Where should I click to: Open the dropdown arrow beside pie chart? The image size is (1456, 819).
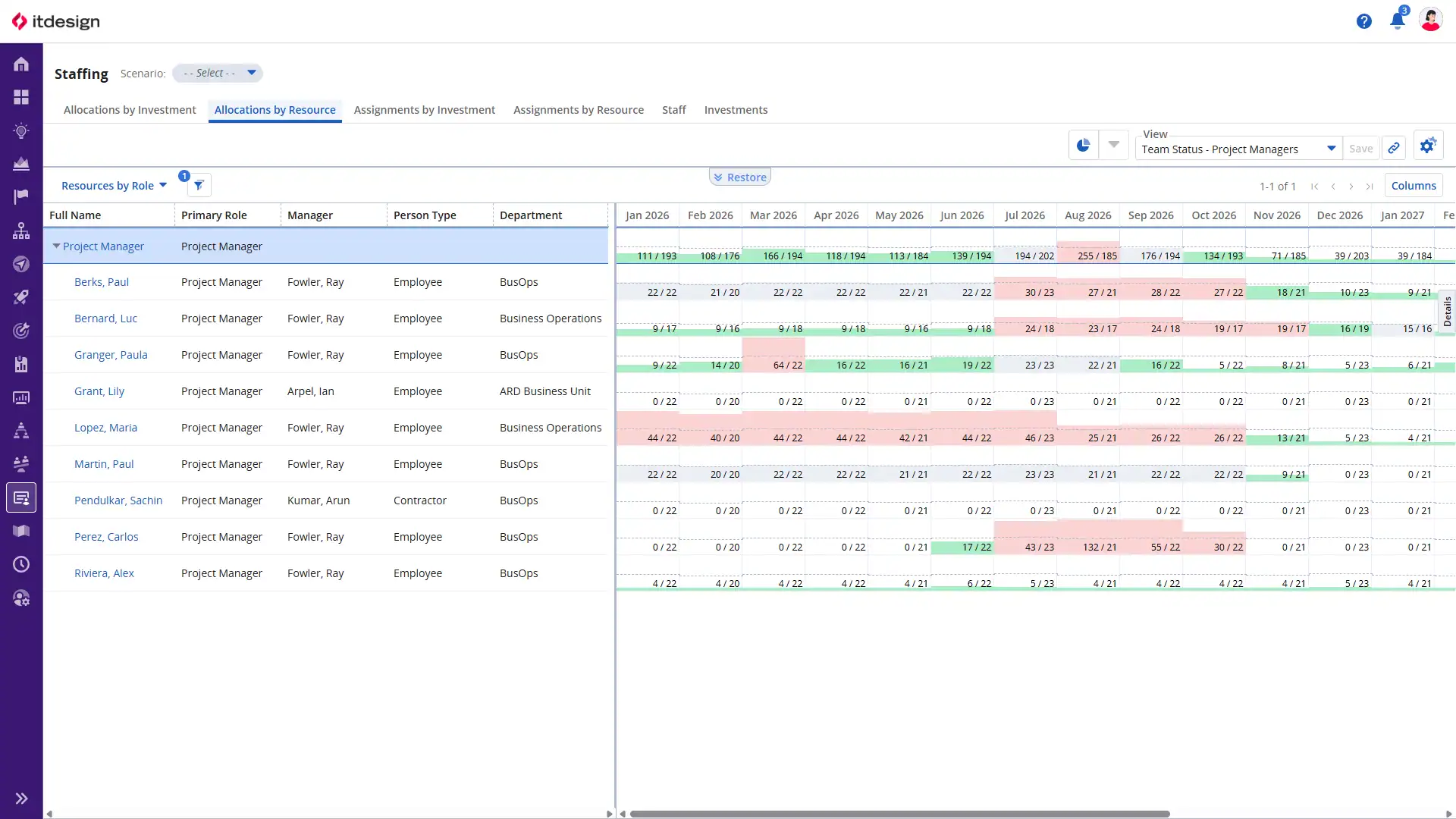(1114, 145)
